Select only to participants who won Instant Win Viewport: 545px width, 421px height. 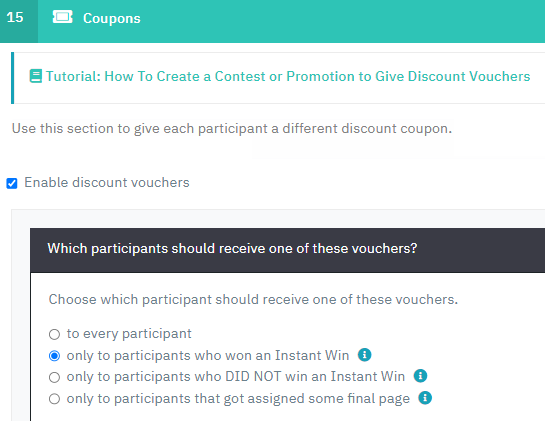54,356
